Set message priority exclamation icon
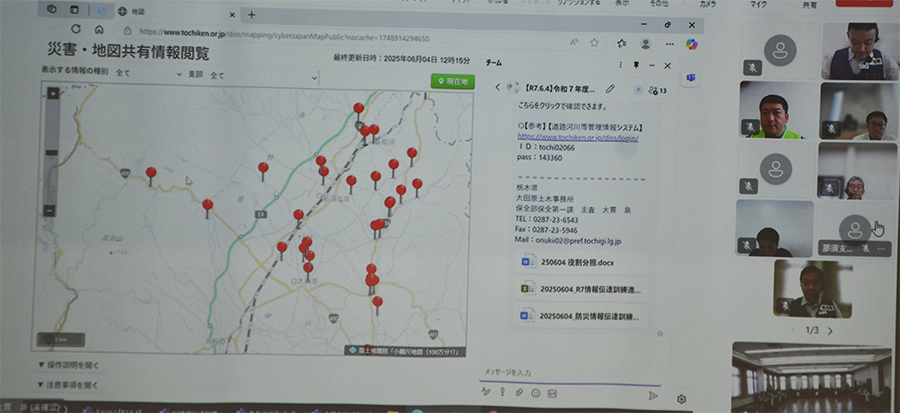 (502, 392)
